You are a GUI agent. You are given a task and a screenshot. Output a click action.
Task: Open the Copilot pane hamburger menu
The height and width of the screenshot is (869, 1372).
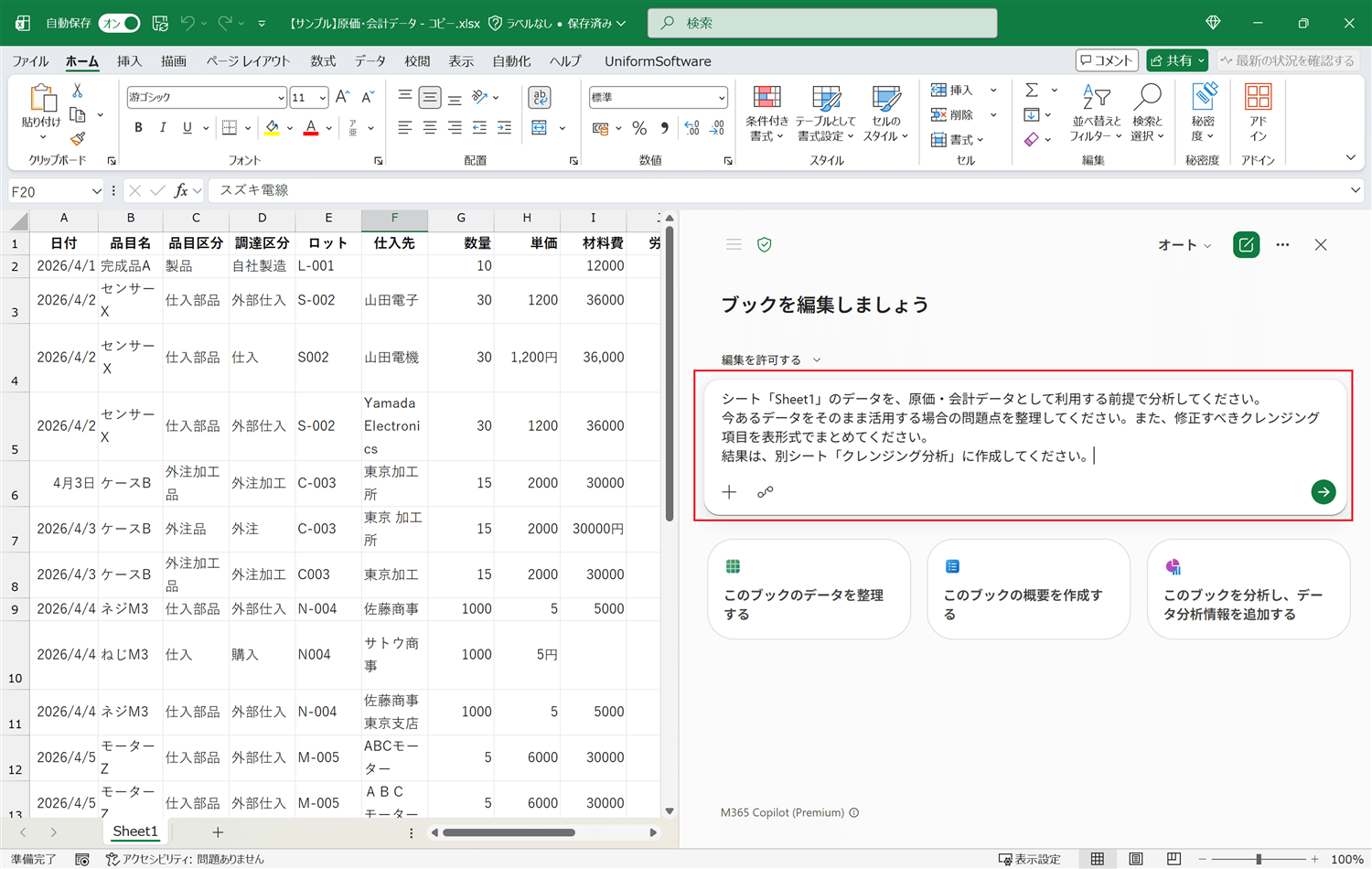click(734, 244)
